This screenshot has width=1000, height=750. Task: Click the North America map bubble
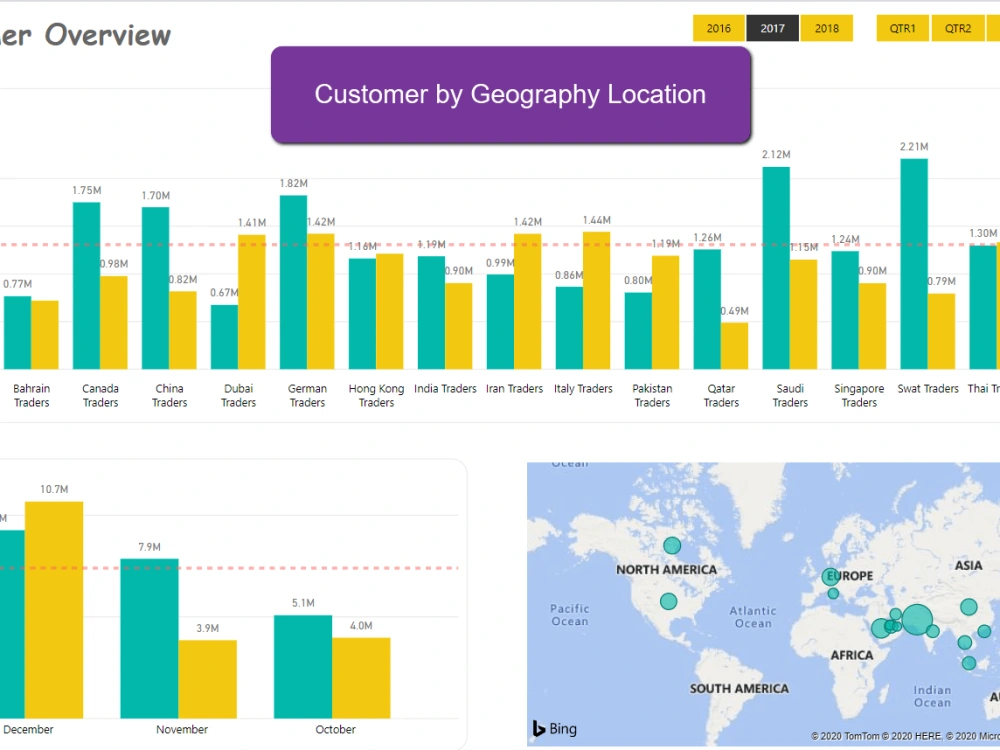click(672, 545)
